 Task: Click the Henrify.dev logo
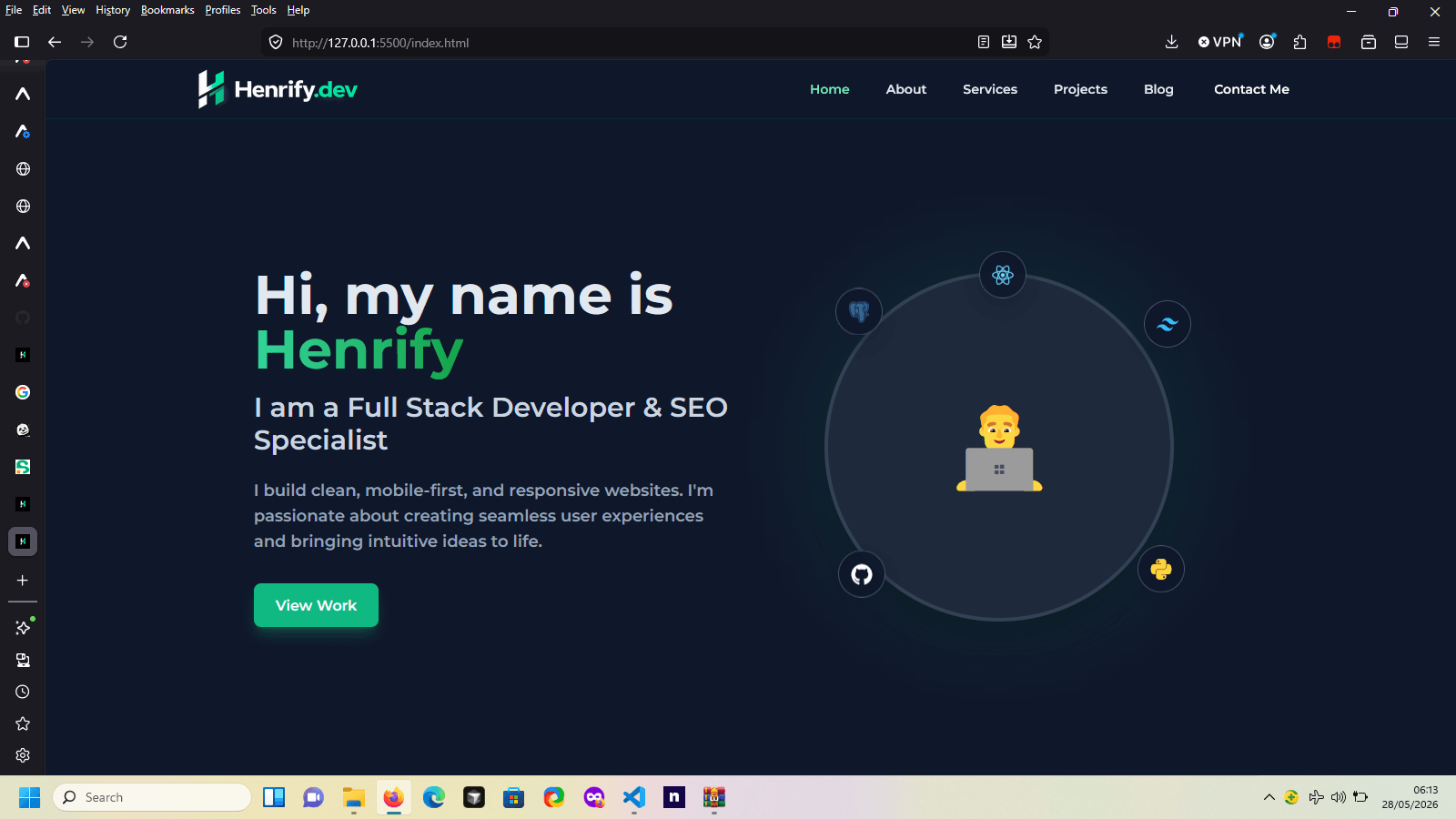point(278,89)
